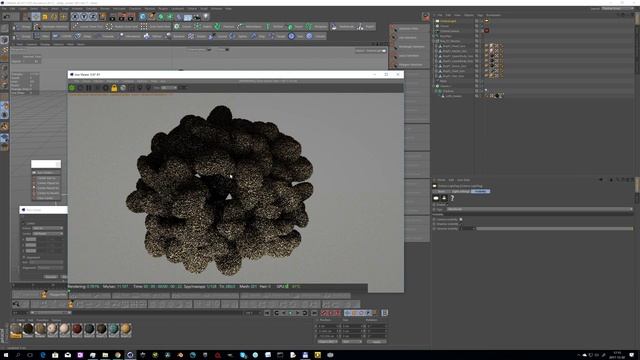Open the Size mode dropdown in Coordinates panel
The width and height of the screenshot is (640, 360).
click(x=351, y=342)
